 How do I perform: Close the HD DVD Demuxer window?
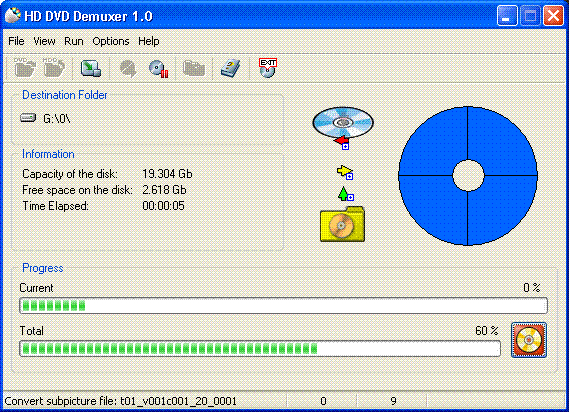tap(553, 16)
